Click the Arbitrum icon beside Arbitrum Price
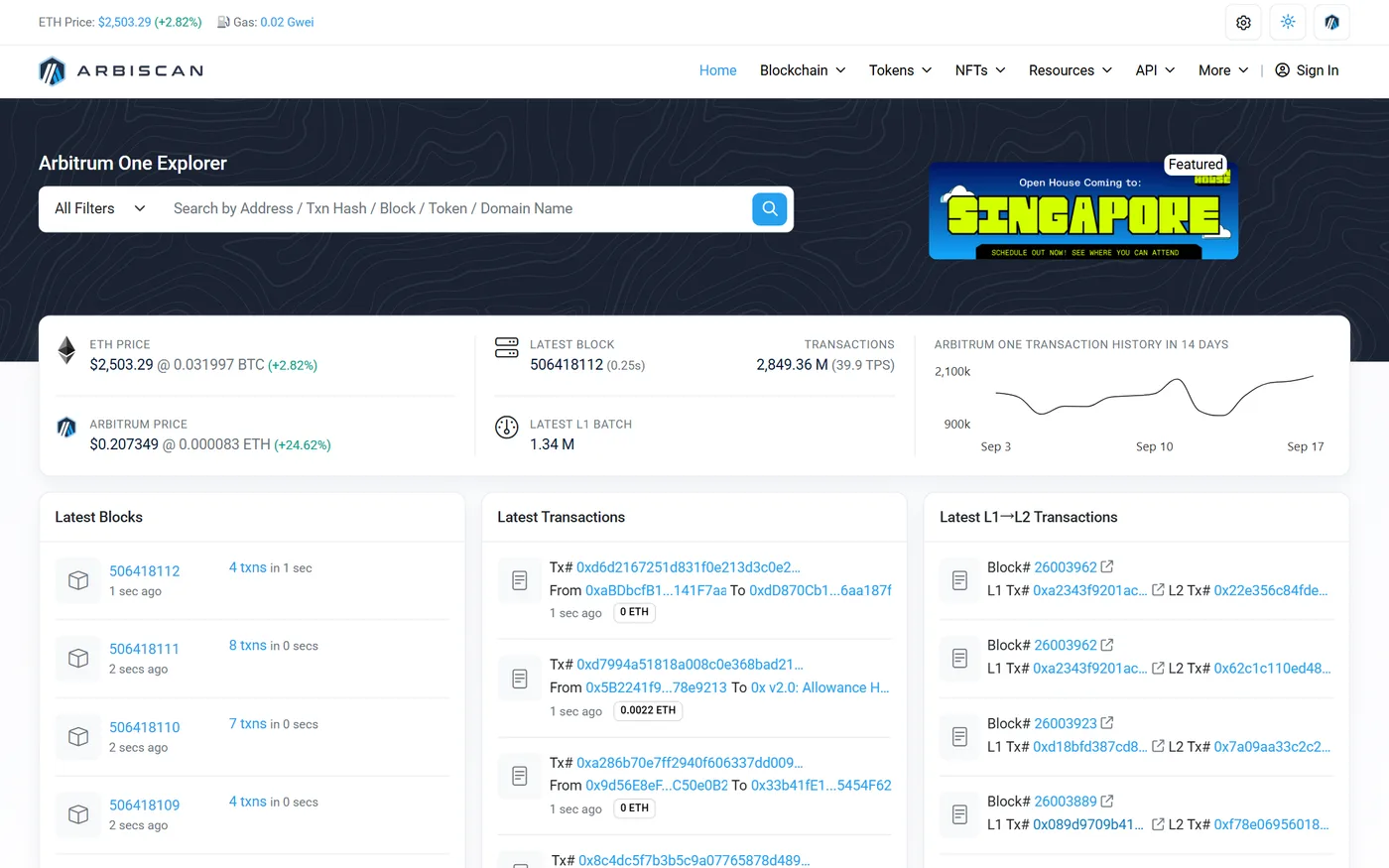Viewport: 1389px width, 868px height. 66,428
